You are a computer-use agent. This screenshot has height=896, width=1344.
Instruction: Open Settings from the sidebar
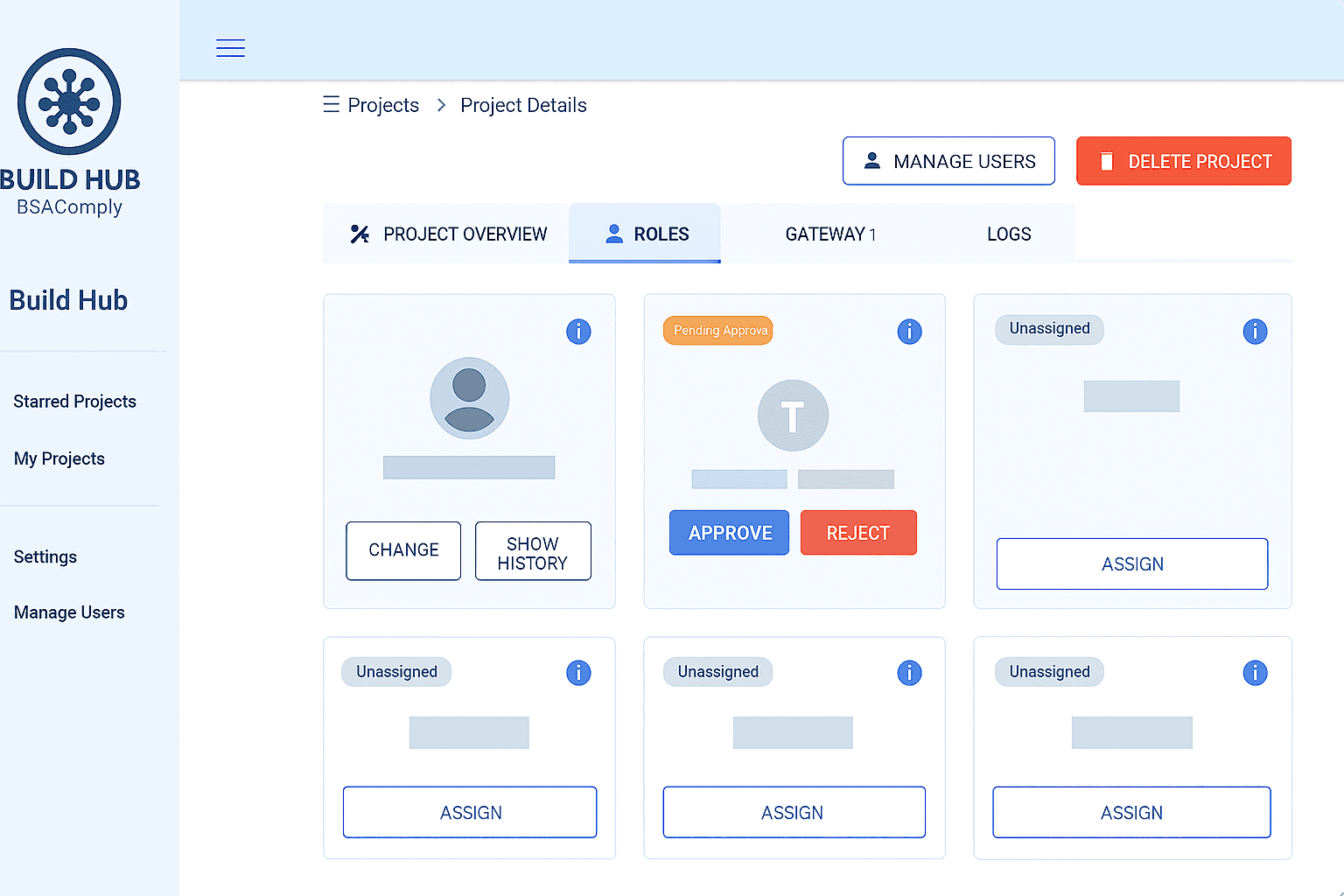pos(45,557)
